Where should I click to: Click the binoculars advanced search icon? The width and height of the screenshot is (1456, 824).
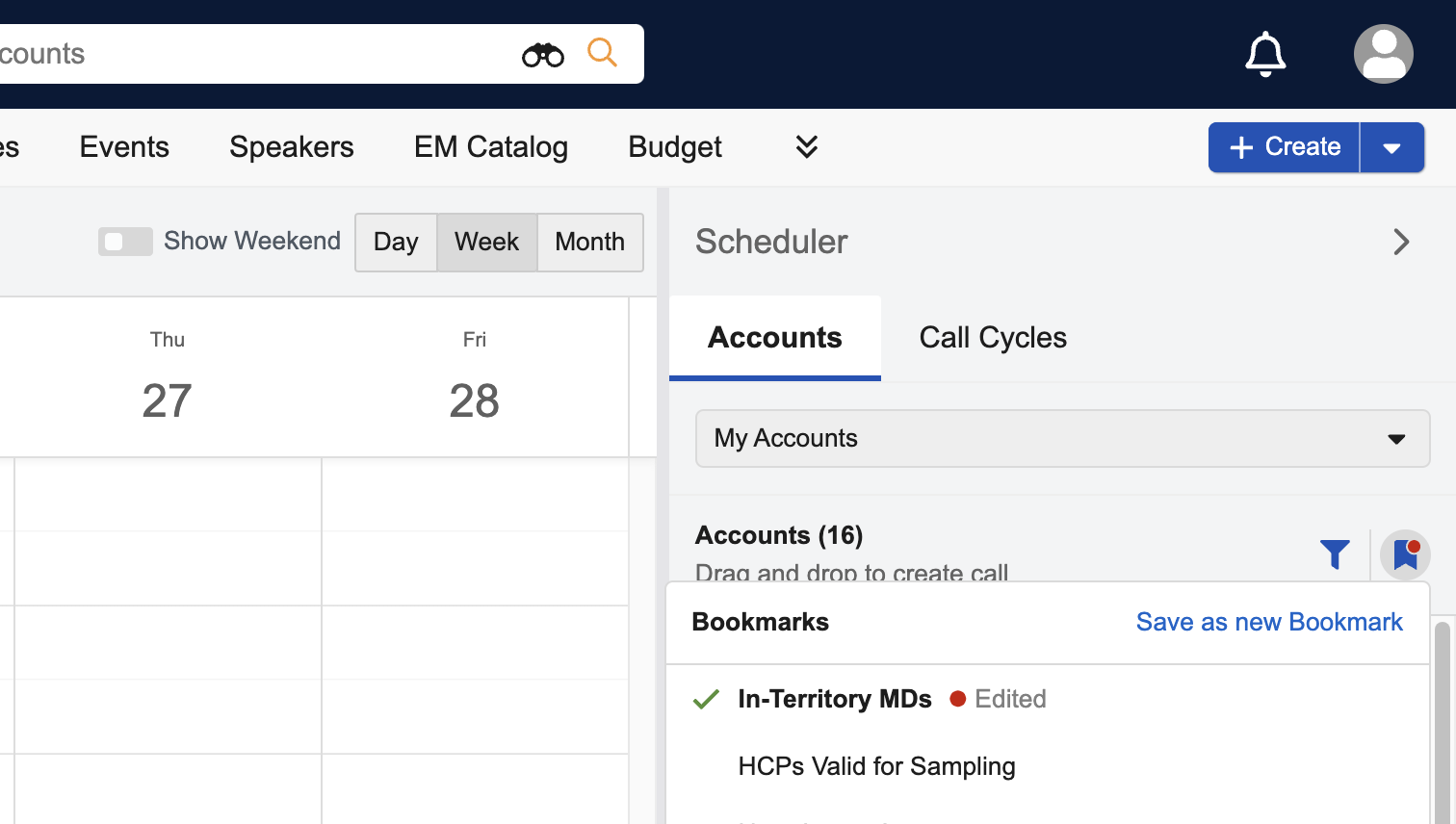pyautogui.click(x=542, y=55)
